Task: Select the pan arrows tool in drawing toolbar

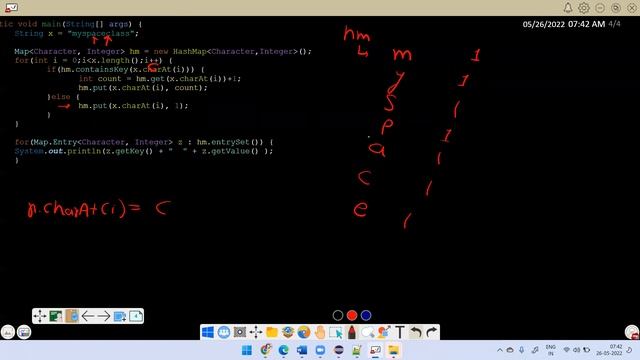Action: click(x=256, y=332)
